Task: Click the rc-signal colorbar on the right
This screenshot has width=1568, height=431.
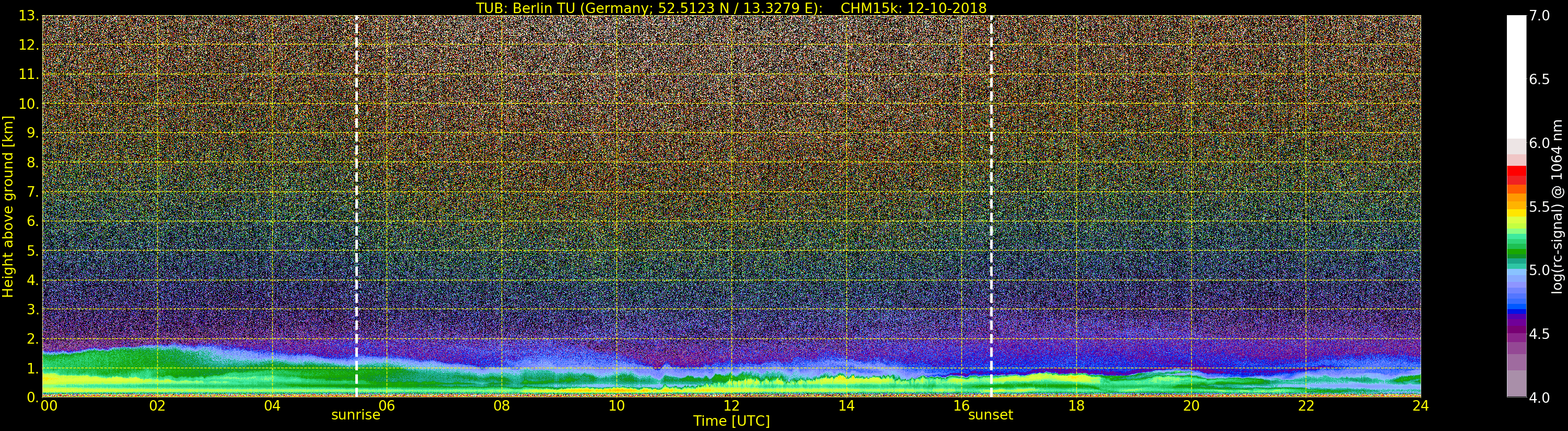Action: tap(1516, 206)
